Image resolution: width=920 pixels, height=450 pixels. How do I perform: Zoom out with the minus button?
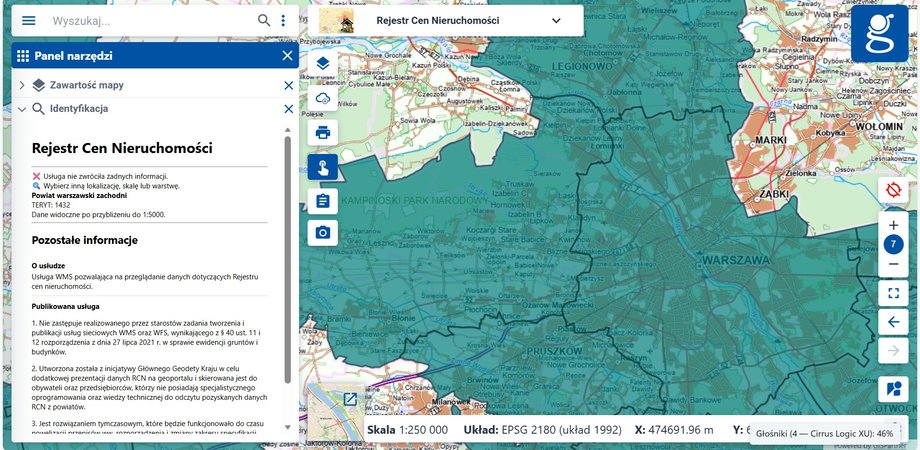tap(893, 264)
